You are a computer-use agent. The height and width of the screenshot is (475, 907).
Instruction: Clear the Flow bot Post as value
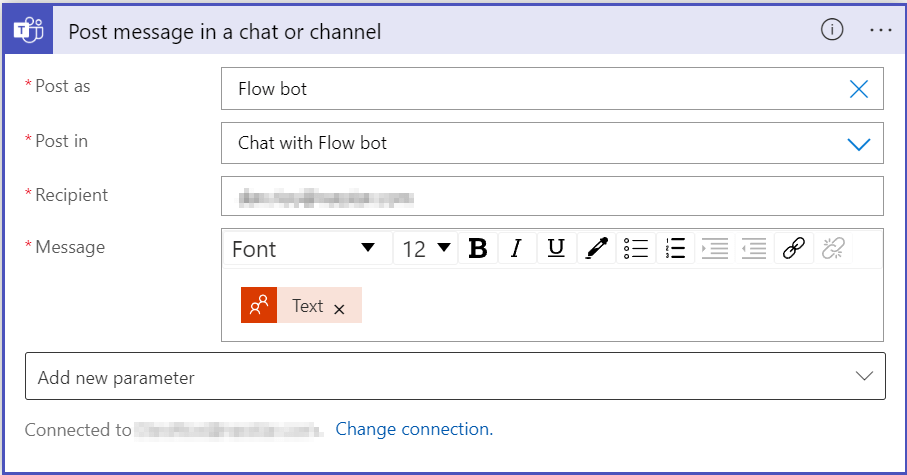858,89
